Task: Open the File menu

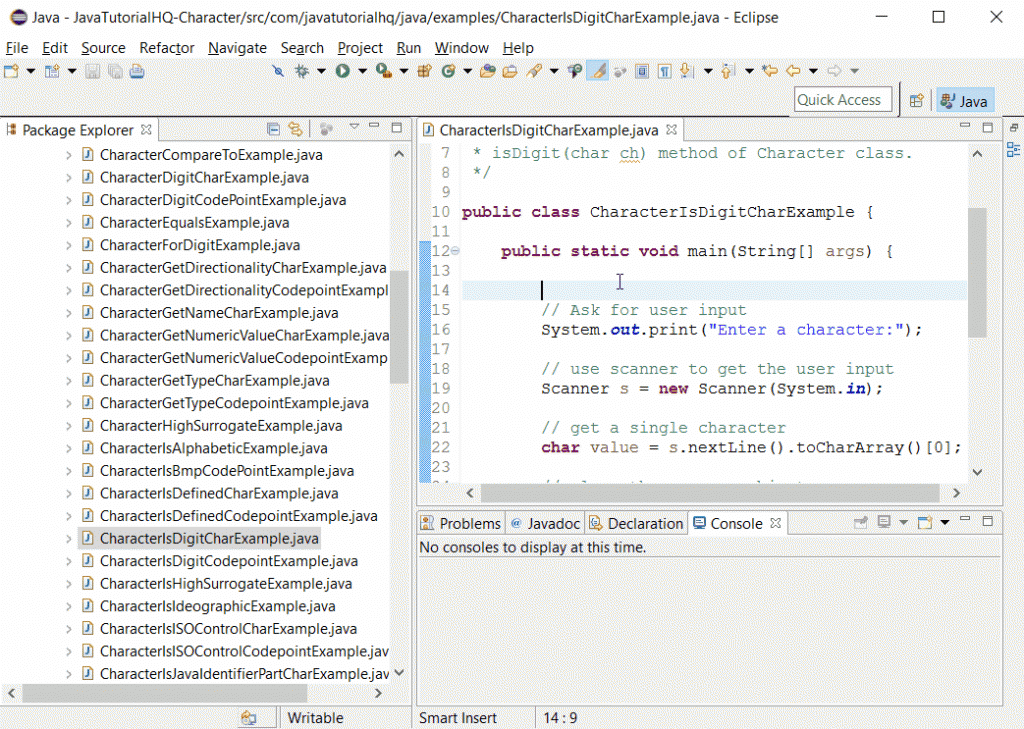Action: coord(17,48)
